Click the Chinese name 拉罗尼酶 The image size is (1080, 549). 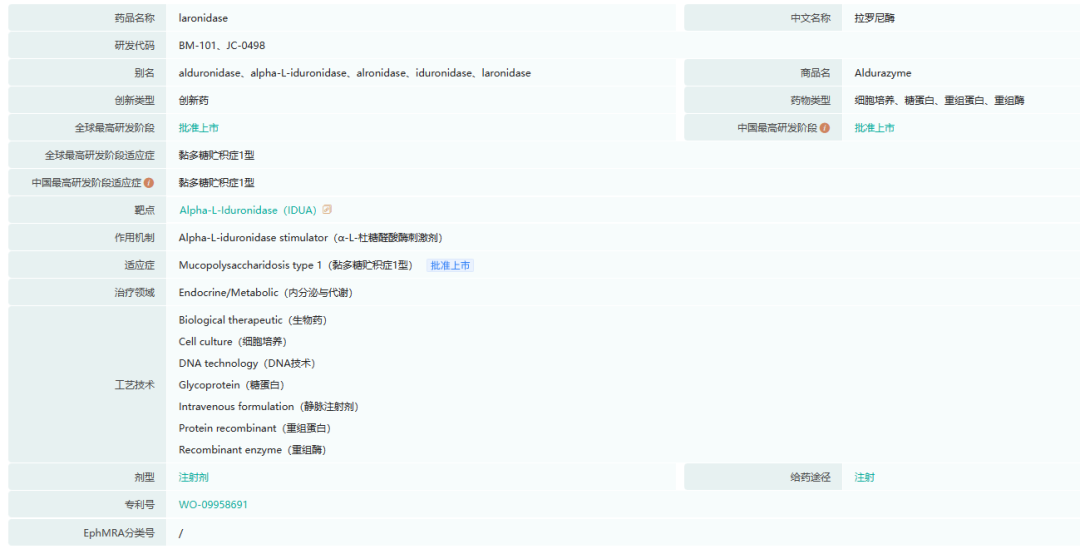point(874,18)
